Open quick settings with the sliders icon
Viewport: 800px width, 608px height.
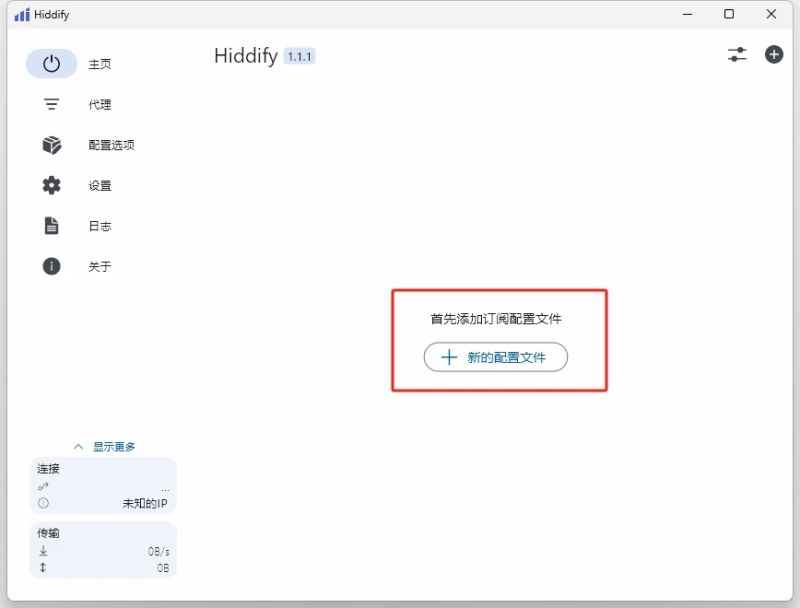(x=737, y=55)
